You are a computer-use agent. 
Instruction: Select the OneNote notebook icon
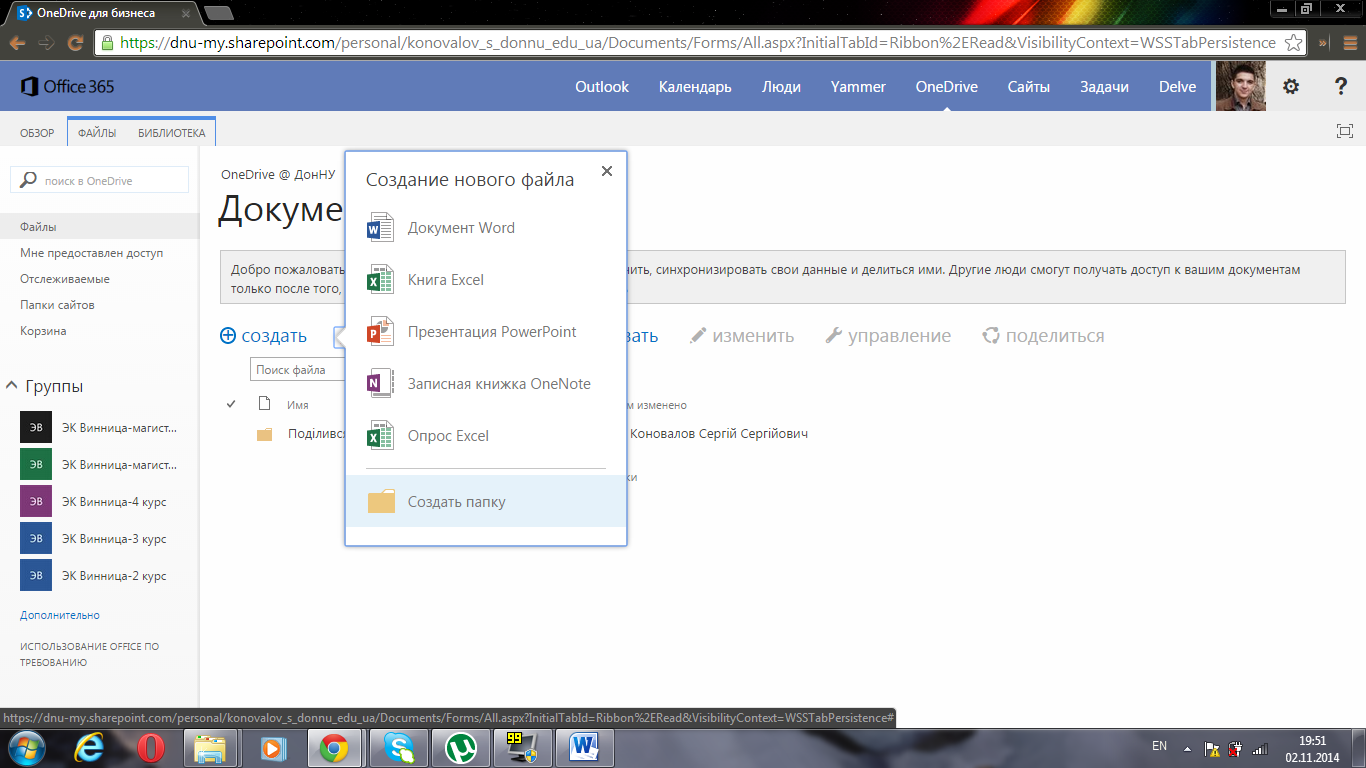381,383
